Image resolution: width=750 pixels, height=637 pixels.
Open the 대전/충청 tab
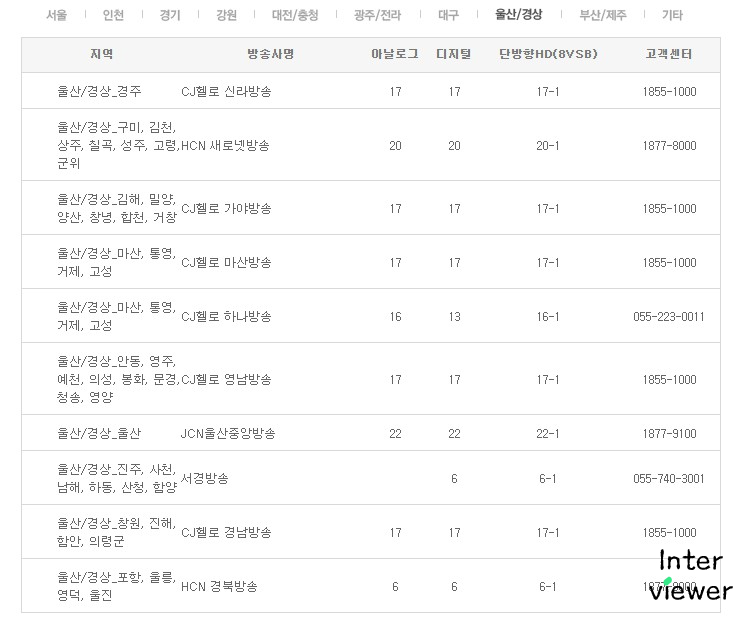click(295, 15)
